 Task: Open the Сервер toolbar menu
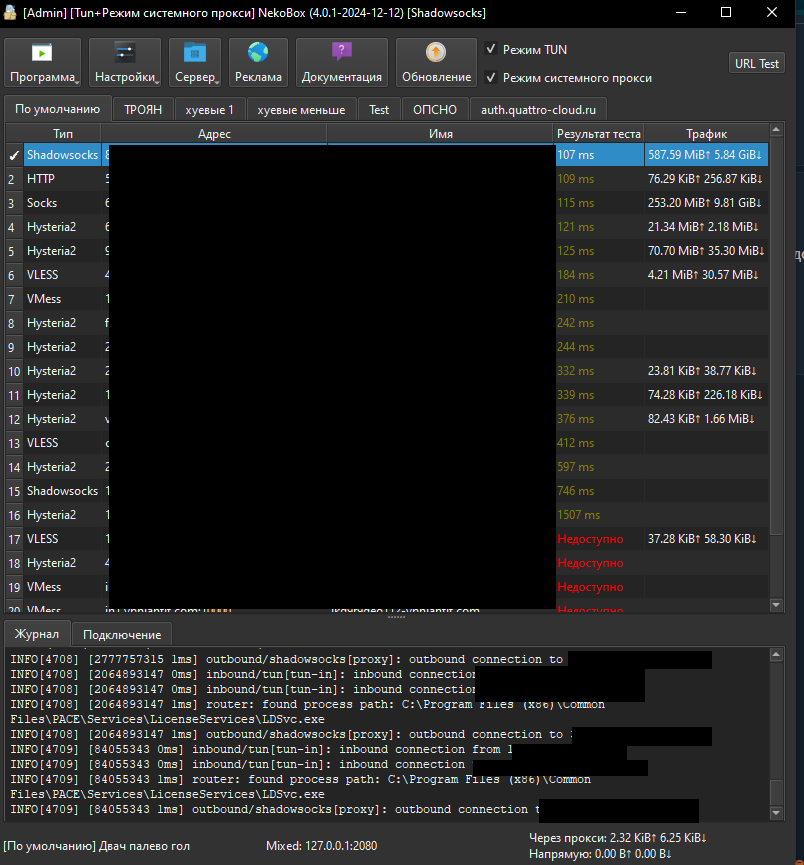point(195,62)
